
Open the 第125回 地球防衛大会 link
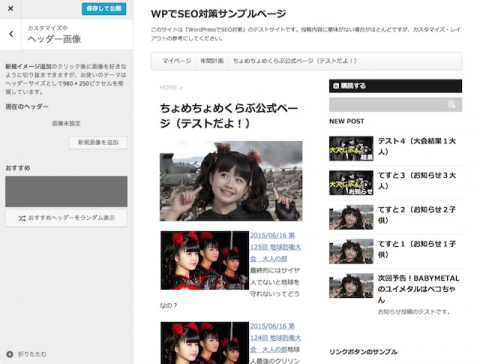tap(275, 247)
